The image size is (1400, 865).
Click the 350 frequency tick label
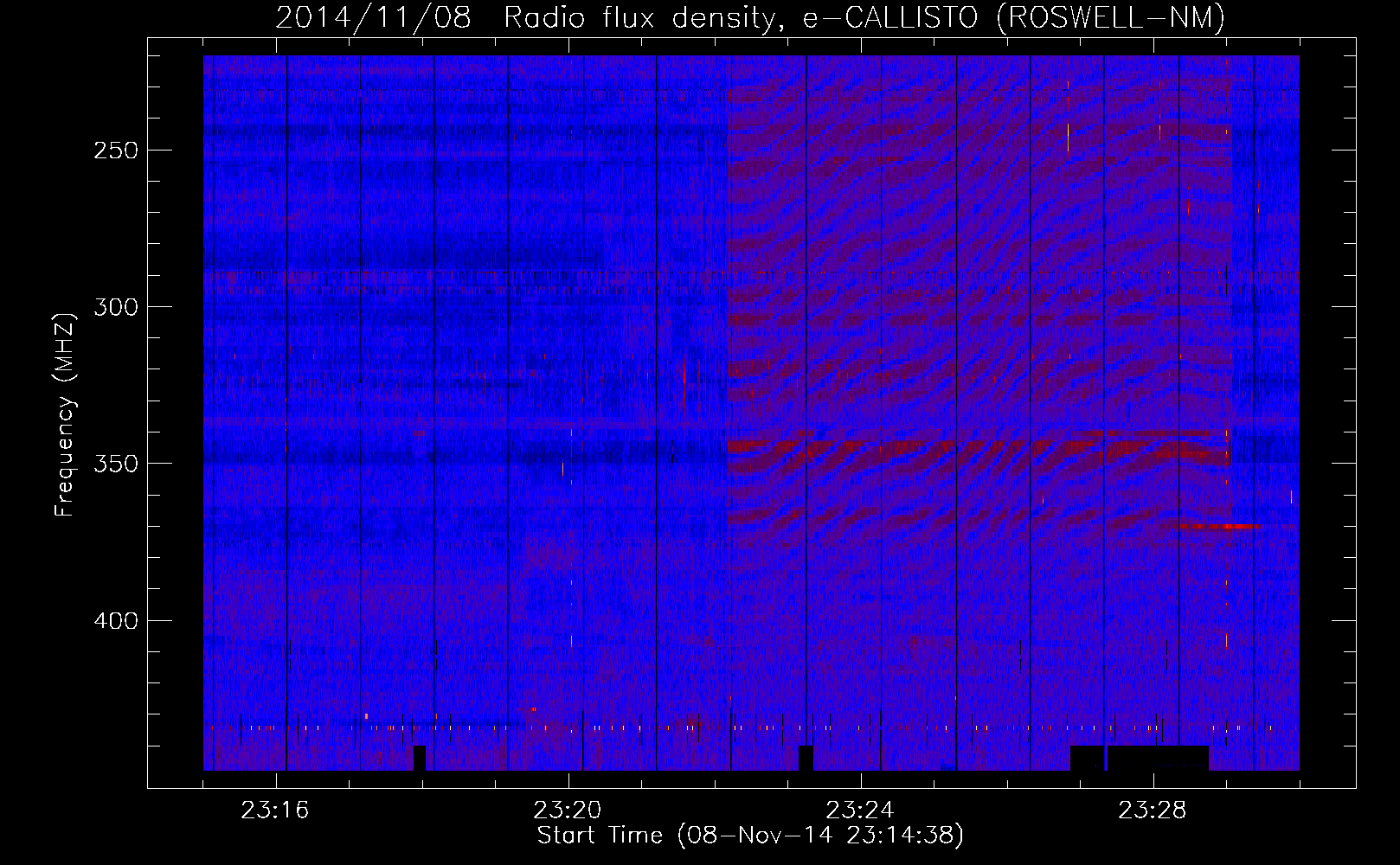[x=116, y=464]
